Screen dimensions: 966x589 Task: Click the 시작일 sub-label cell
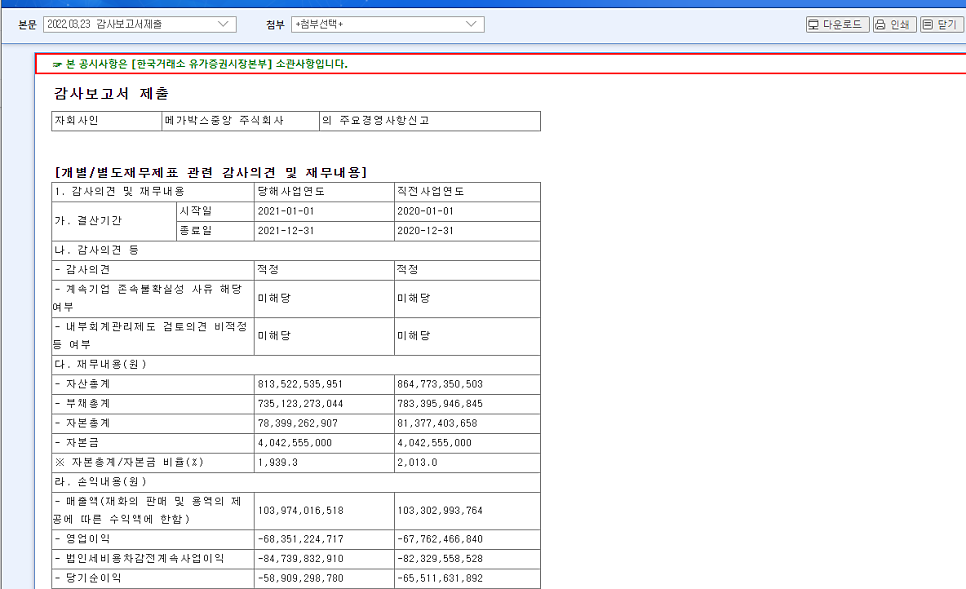(x=216, y=211)
